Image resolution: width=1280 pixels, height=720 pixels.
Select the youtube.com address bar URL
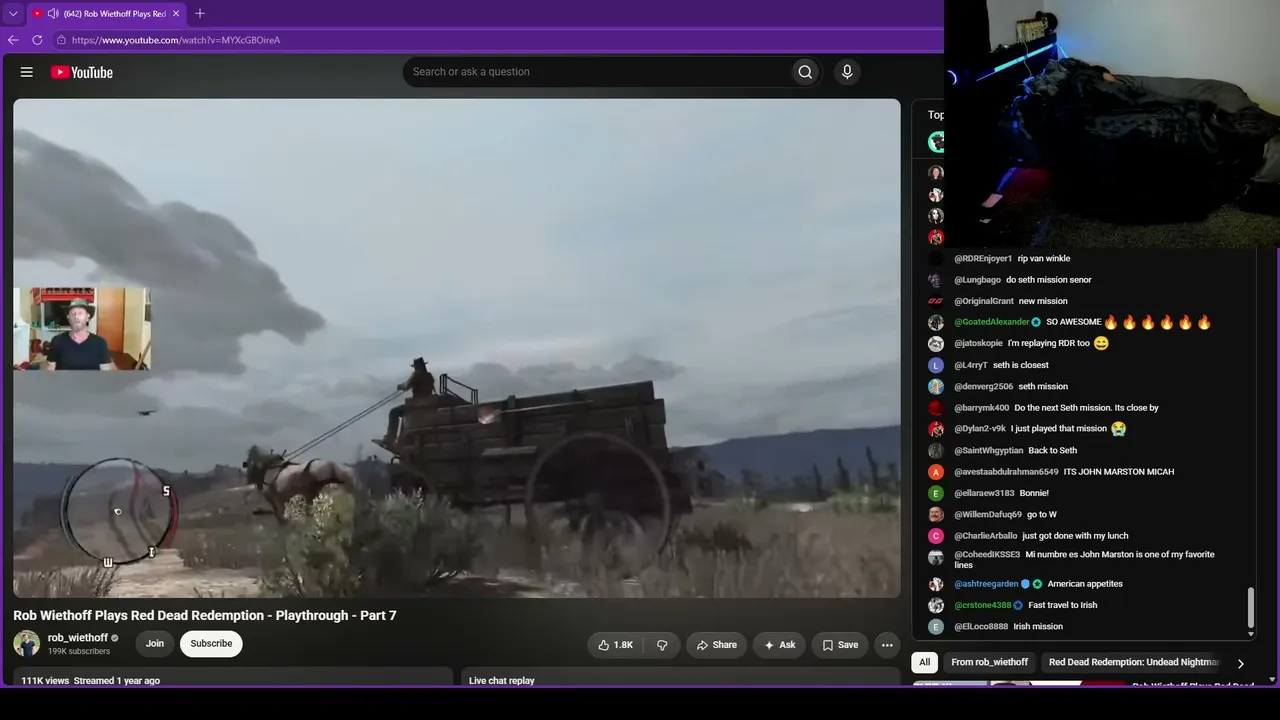(x=176, y=40)
